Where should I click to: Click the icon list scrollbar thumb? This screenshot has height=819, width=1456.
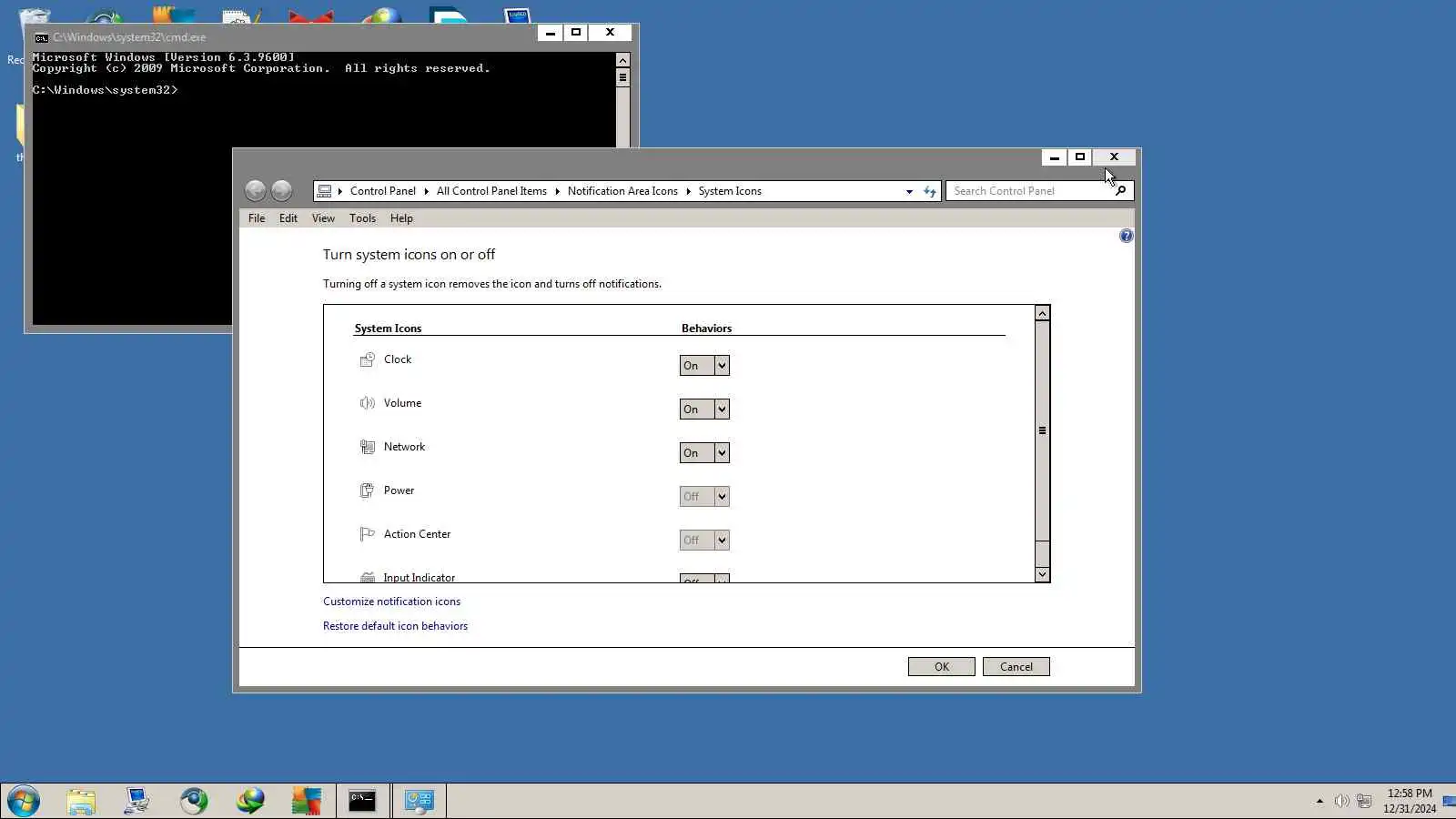pos(1042,430)
